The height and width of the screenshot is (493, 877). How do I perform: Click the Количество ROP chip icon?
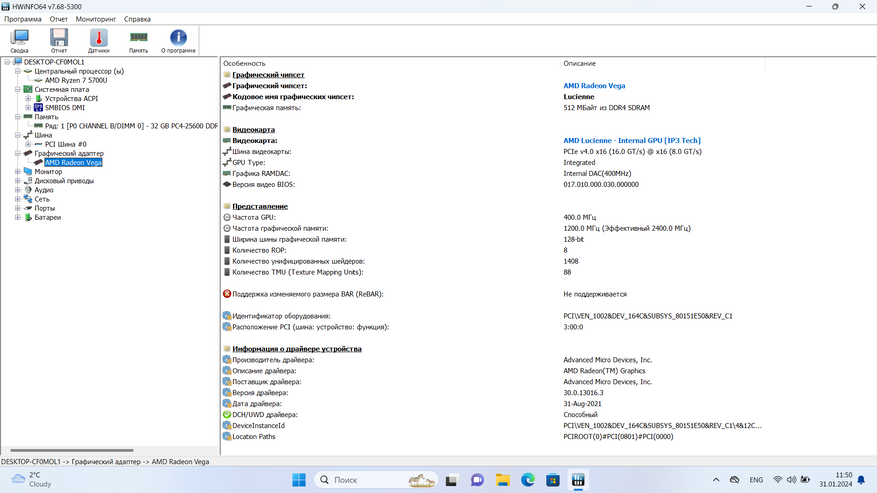[x=227, y=250]
